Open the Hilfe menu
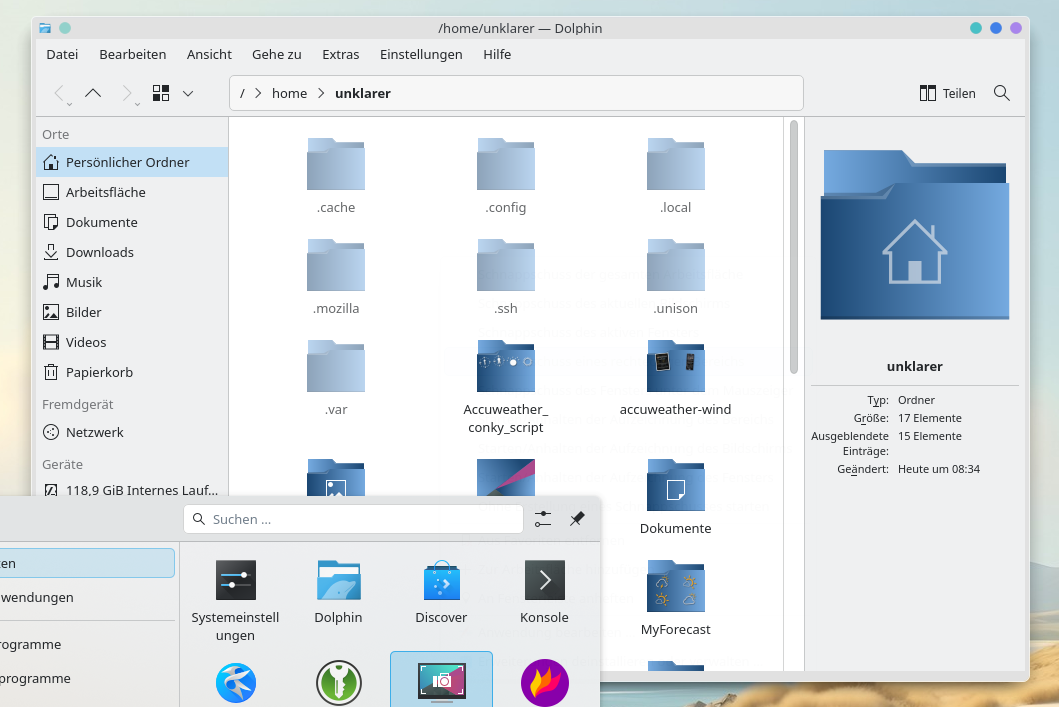1059x707 pixels. (497, 55)
